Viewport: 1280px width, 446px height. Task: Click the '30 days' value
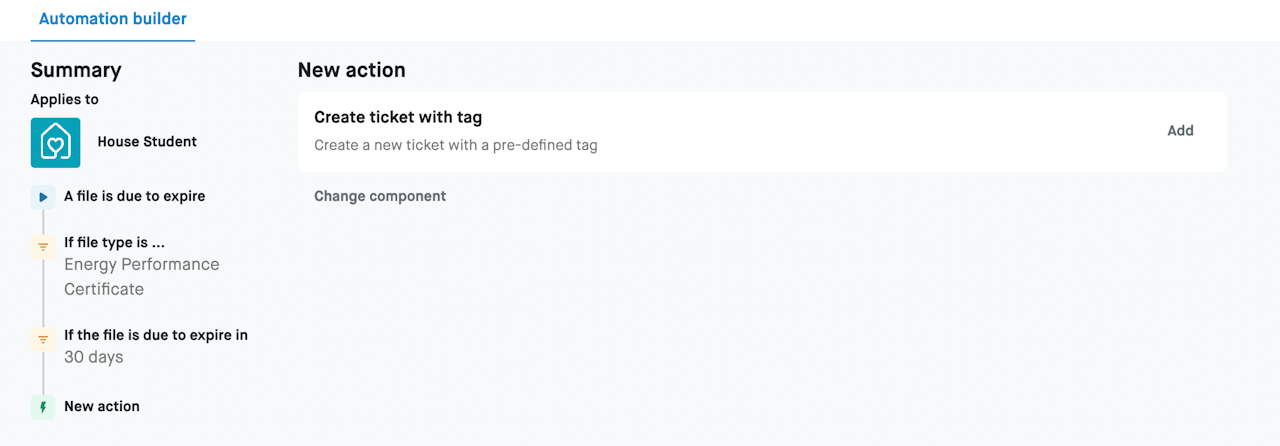[x=93, y=357]
